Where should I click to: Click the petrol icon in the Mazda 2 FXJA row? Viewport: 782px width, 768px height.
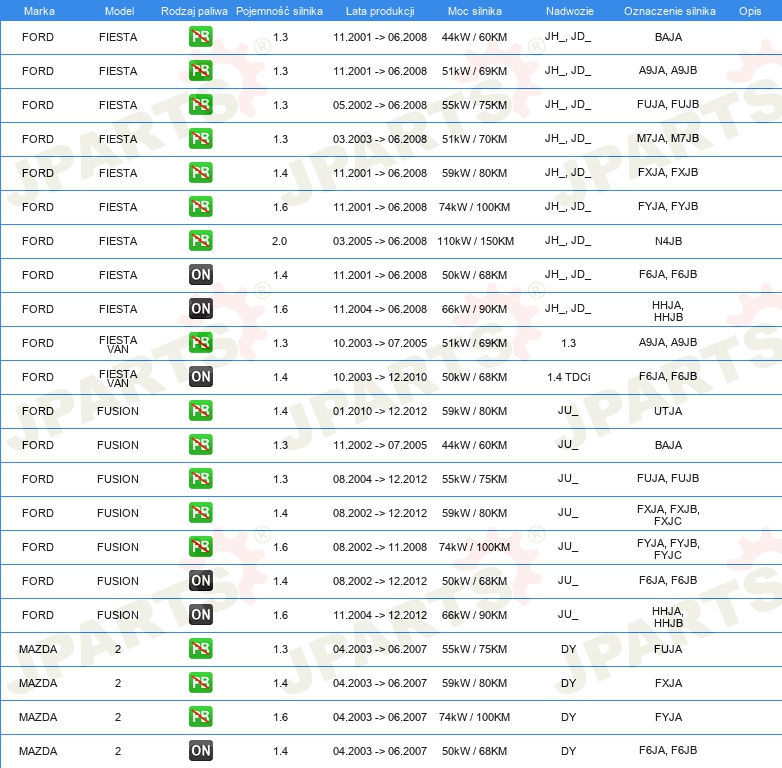(x=200, y=683)
